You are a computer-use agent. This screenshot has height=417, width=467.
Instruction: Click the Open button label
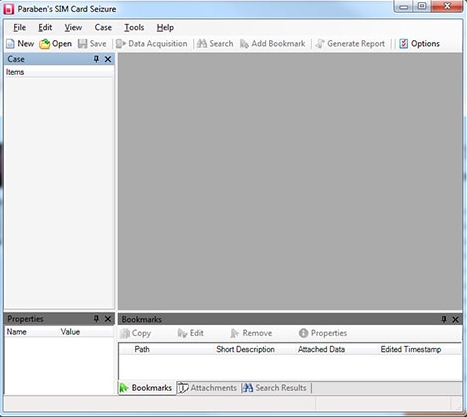[62, 44]
